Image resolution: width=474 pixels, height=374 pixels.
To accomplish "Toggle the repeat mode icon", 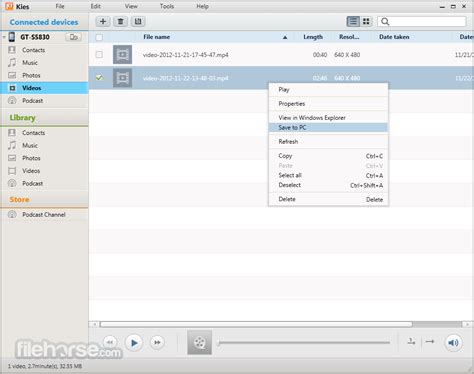I will pyautogui.click(x=411, y=341).
